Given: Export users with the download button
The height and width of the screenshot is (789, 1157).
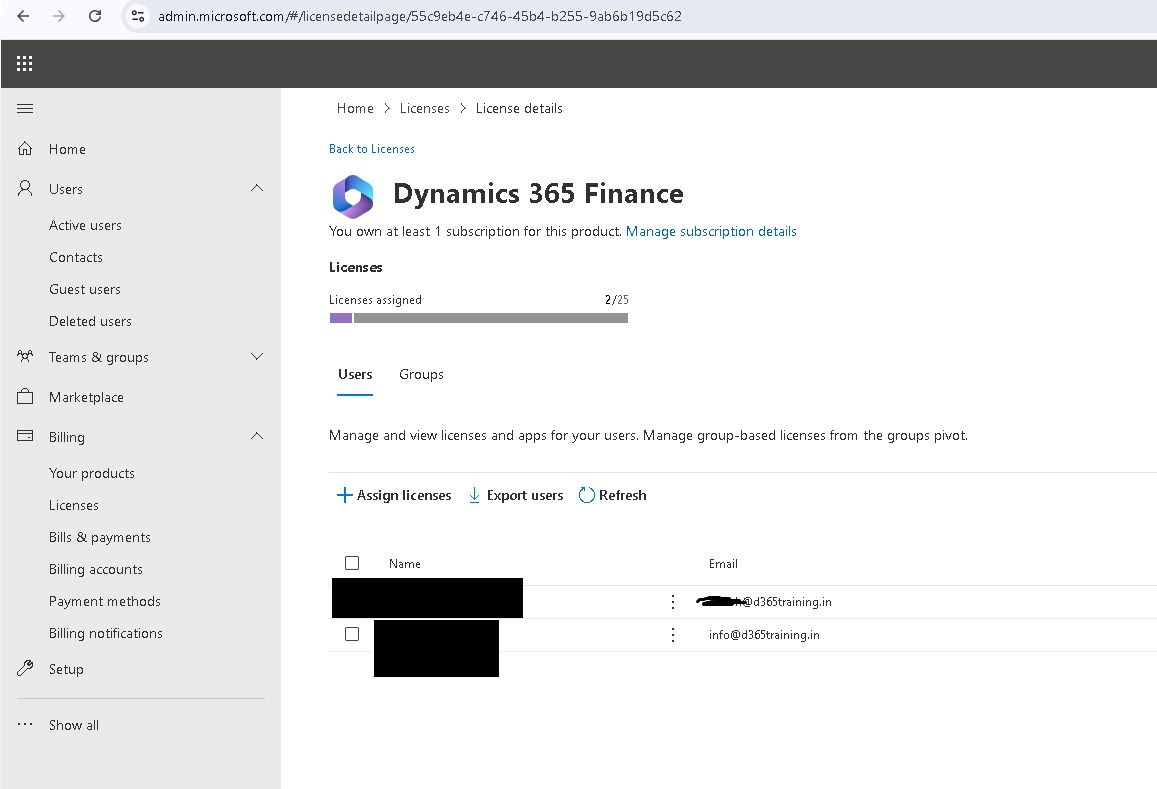Looking at the screenshot, I should 516,495.
